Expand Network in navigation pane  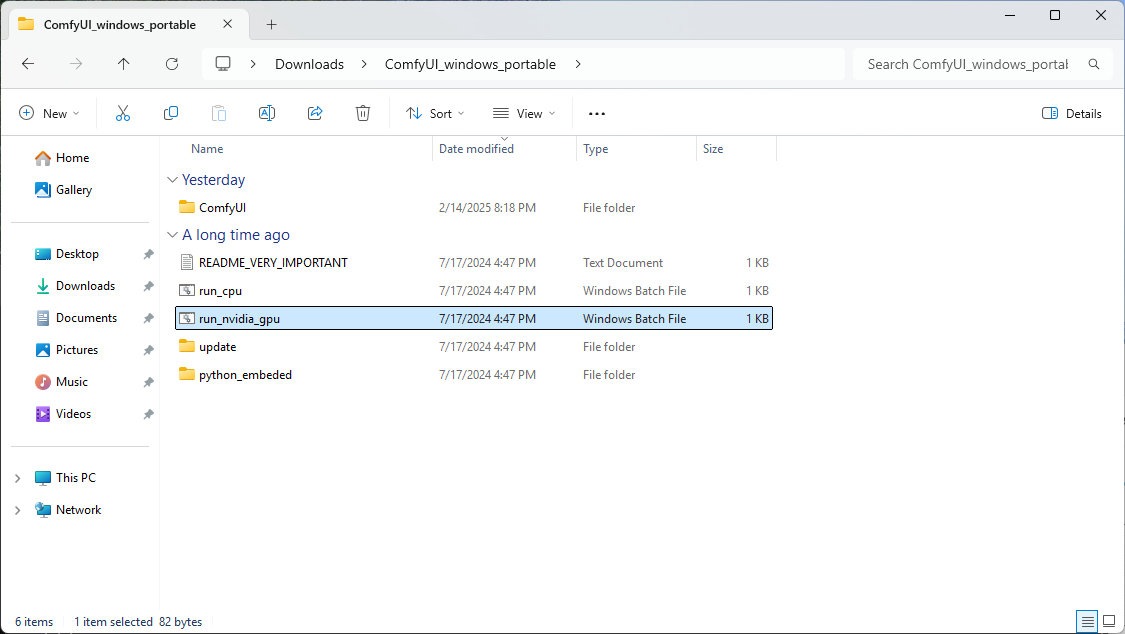click(17, 510)
